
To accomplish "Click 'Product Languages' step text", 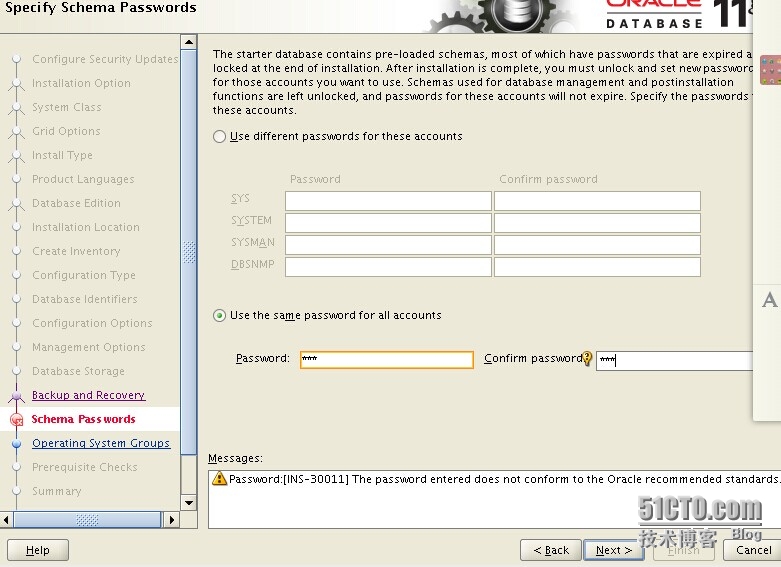I will pos(83,179).
